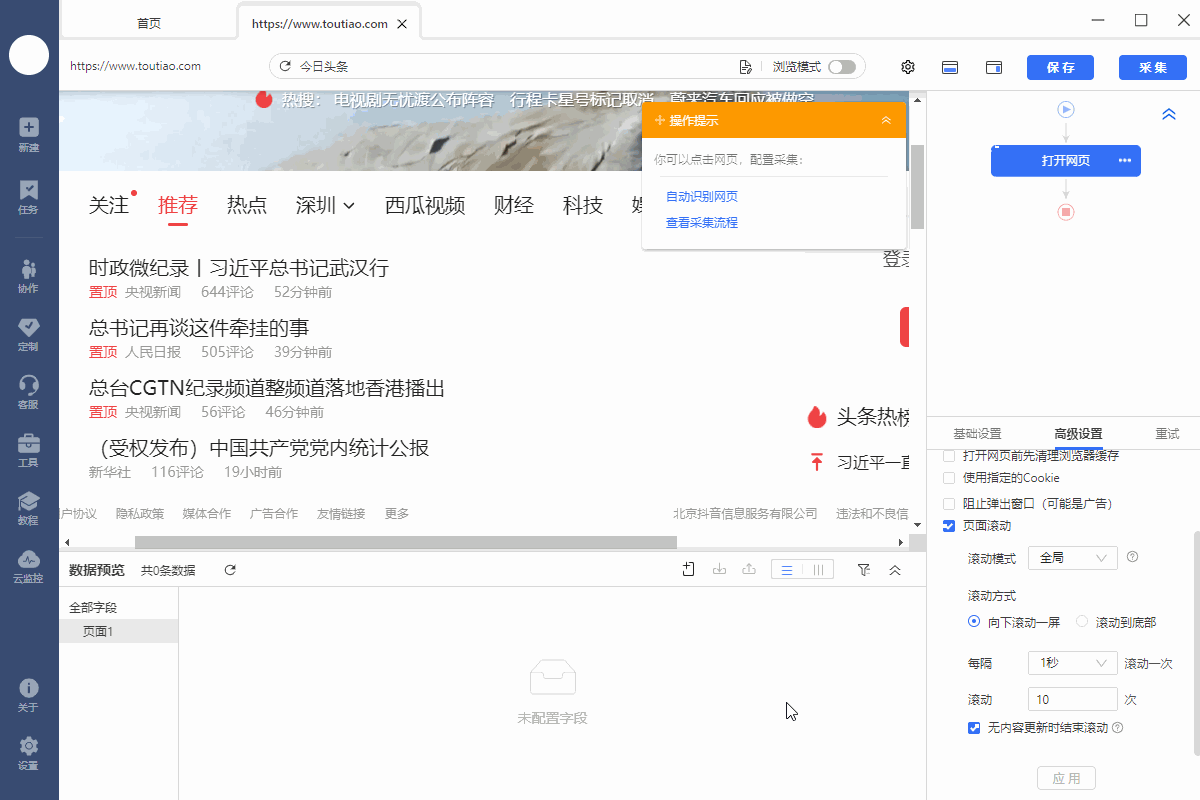Open the 新建 (New) sidebar icon
The width and height of the screenshot is (1200, 800).
pyautogui.click(x=28, y=134)
